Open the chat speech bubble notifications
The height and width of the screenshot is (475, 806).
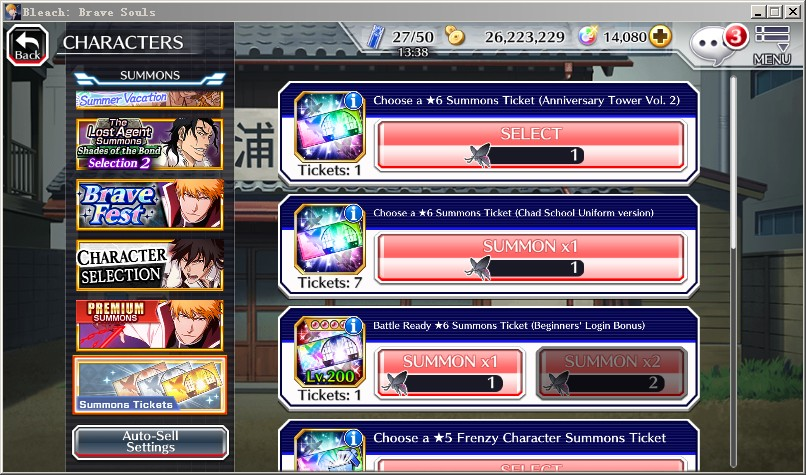point(711,45)
